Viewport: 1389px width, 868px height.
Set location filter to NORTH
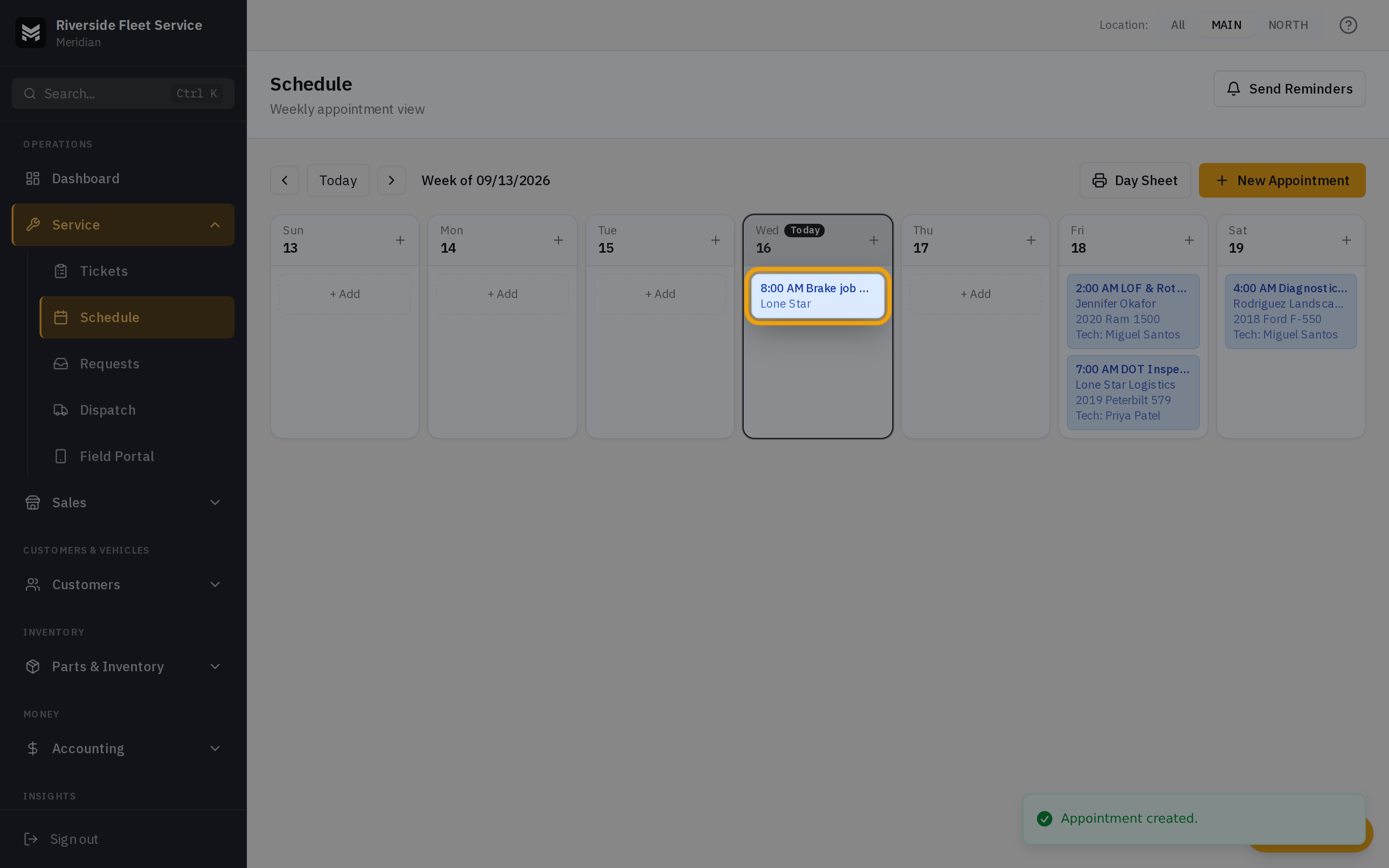1288,25
